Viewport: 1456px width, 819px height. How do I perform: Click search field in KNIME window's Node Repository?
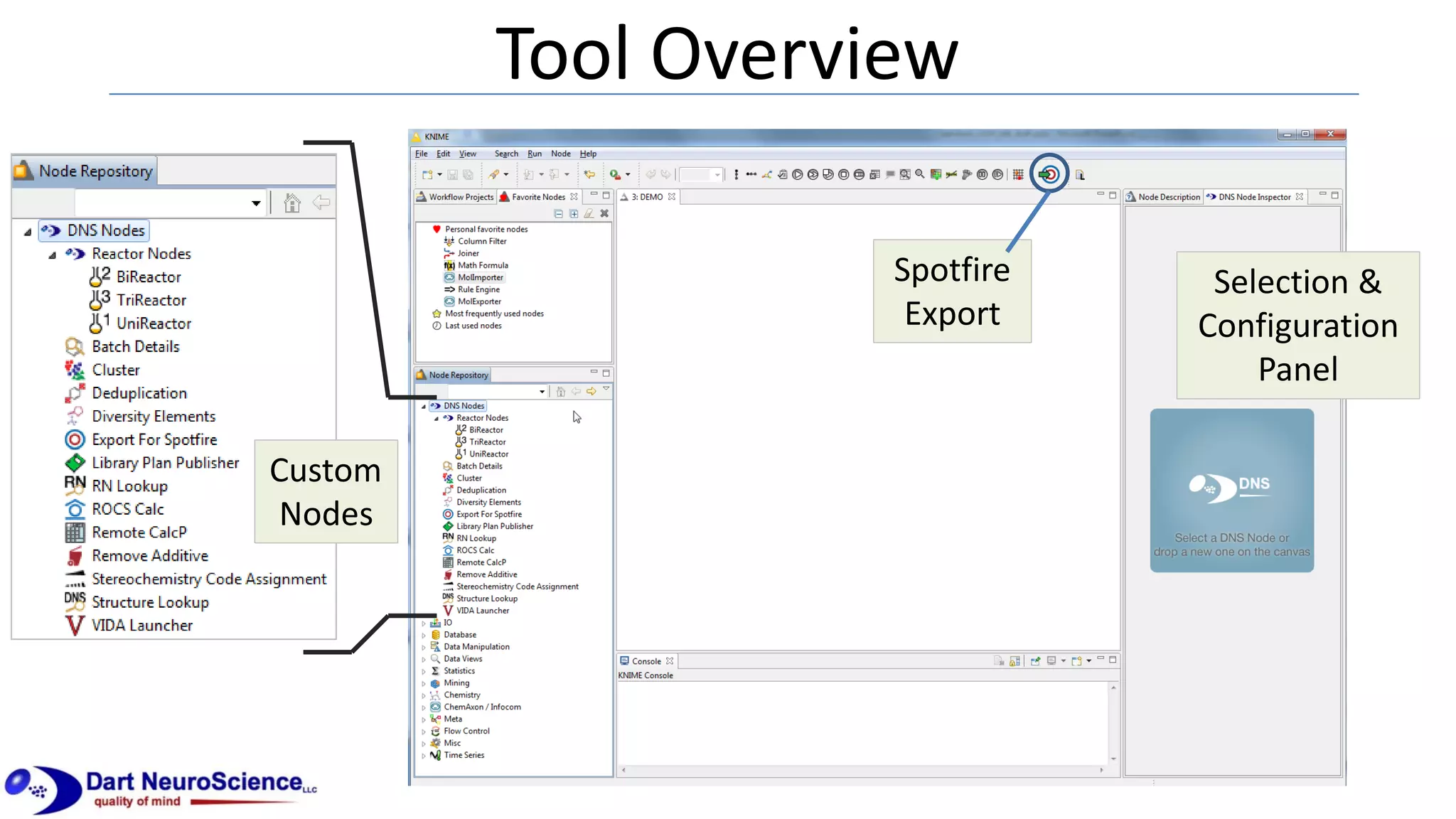click(491, 392)
